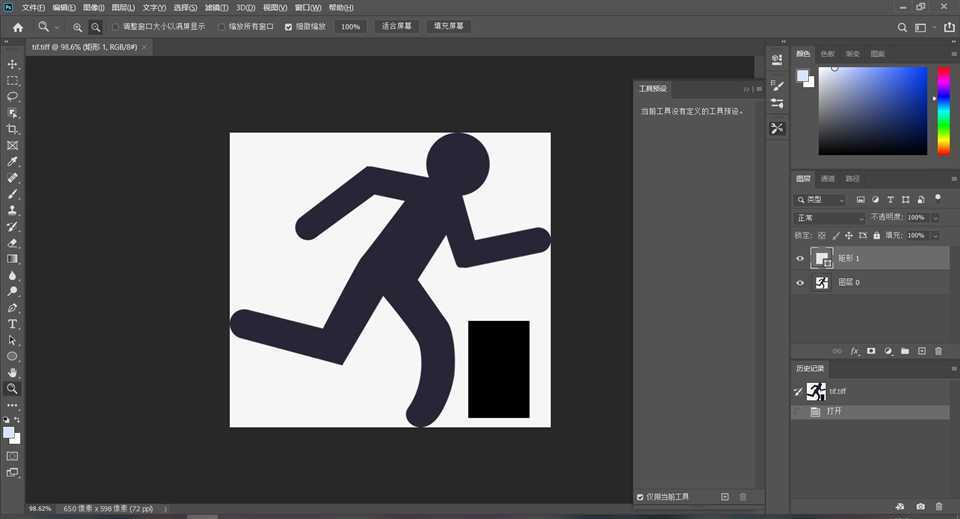
Task: Click the delete layer trash icon
Action: tap(938, 351)
